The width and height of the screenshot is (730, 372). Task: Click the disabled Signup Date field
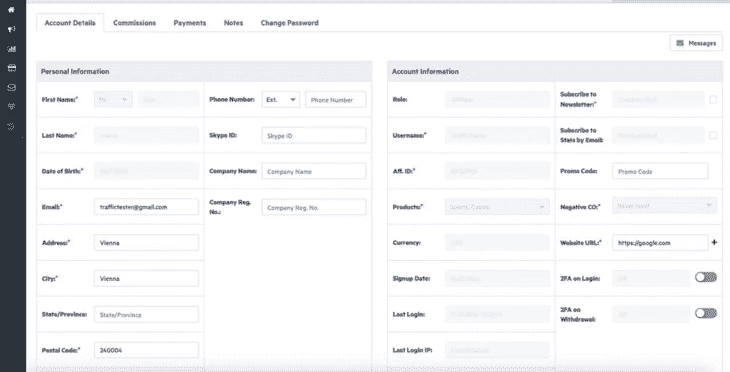497,278
